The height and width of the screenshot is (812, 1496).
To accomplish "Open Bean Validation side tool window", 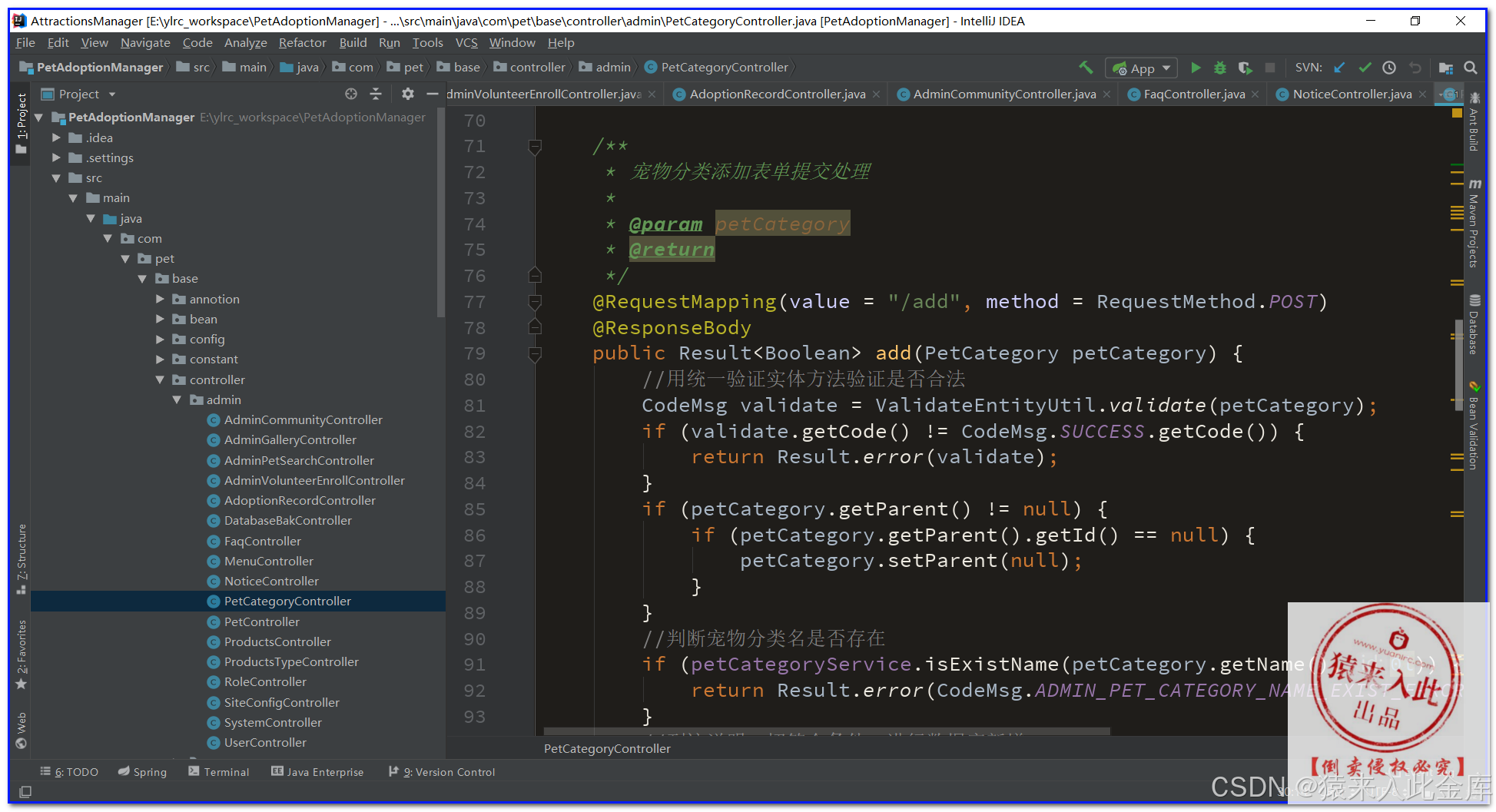I will click(1474, 425).
